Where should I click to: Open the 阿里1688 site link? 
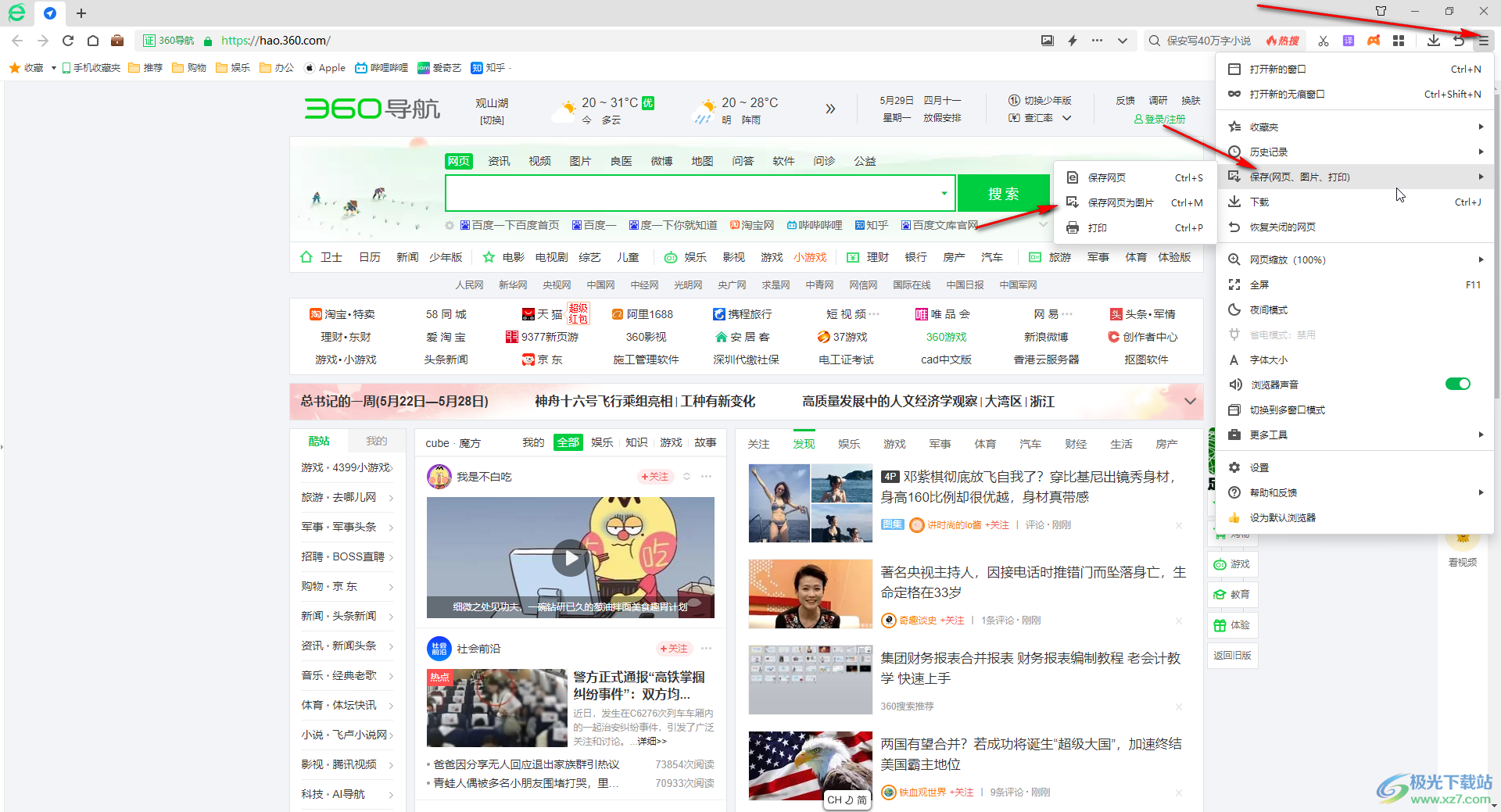pyautogui.click(x=642, y=314)
